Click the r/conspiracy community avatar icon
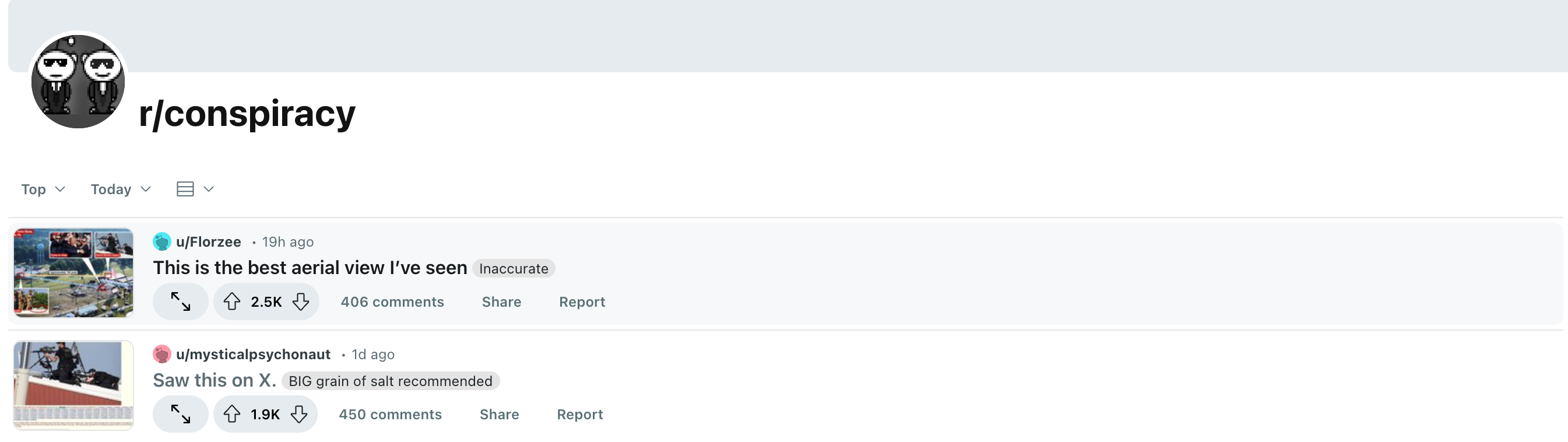1568x442 pixels. (78, 81)
